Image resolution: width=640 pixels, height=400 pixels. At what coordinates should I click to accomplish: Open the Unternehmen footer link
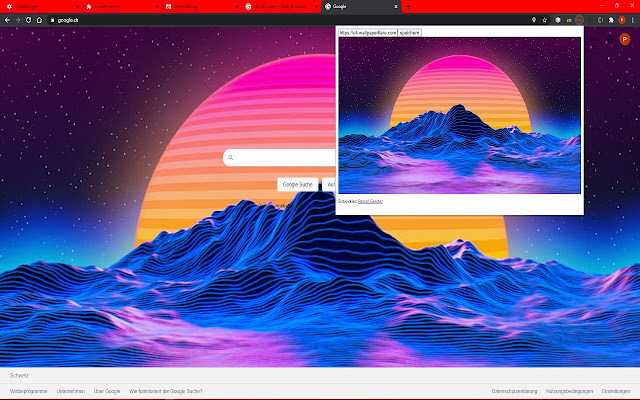click(71, 391)
